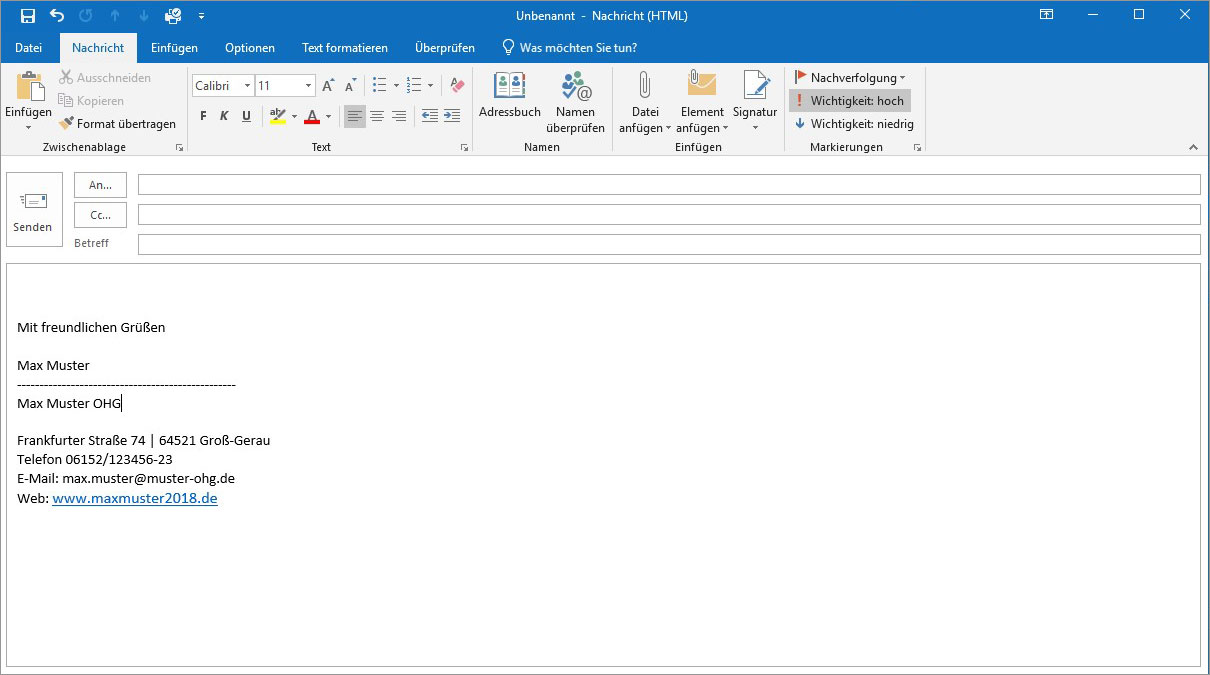Open the Datei tab

click(x=29, y=47)
